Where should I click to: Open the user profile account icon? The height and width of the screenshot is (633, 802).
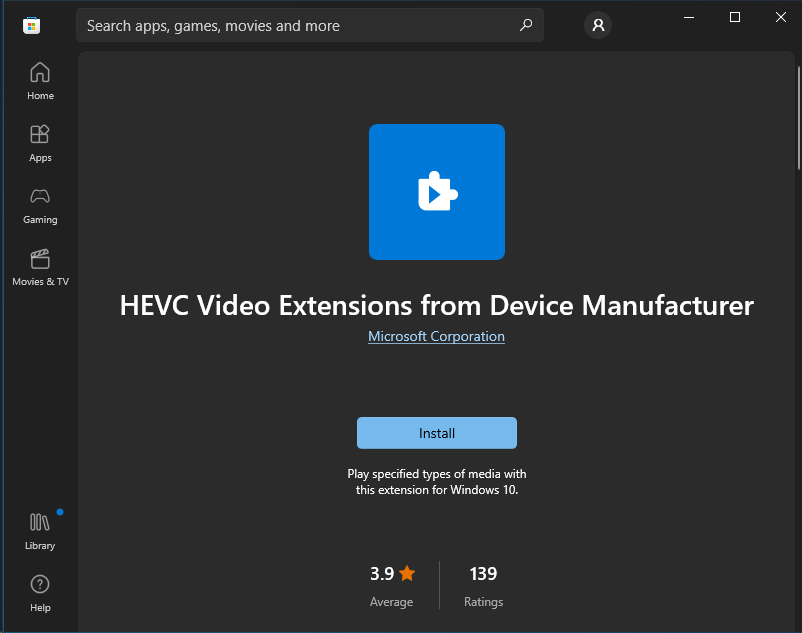click(598, 26)
